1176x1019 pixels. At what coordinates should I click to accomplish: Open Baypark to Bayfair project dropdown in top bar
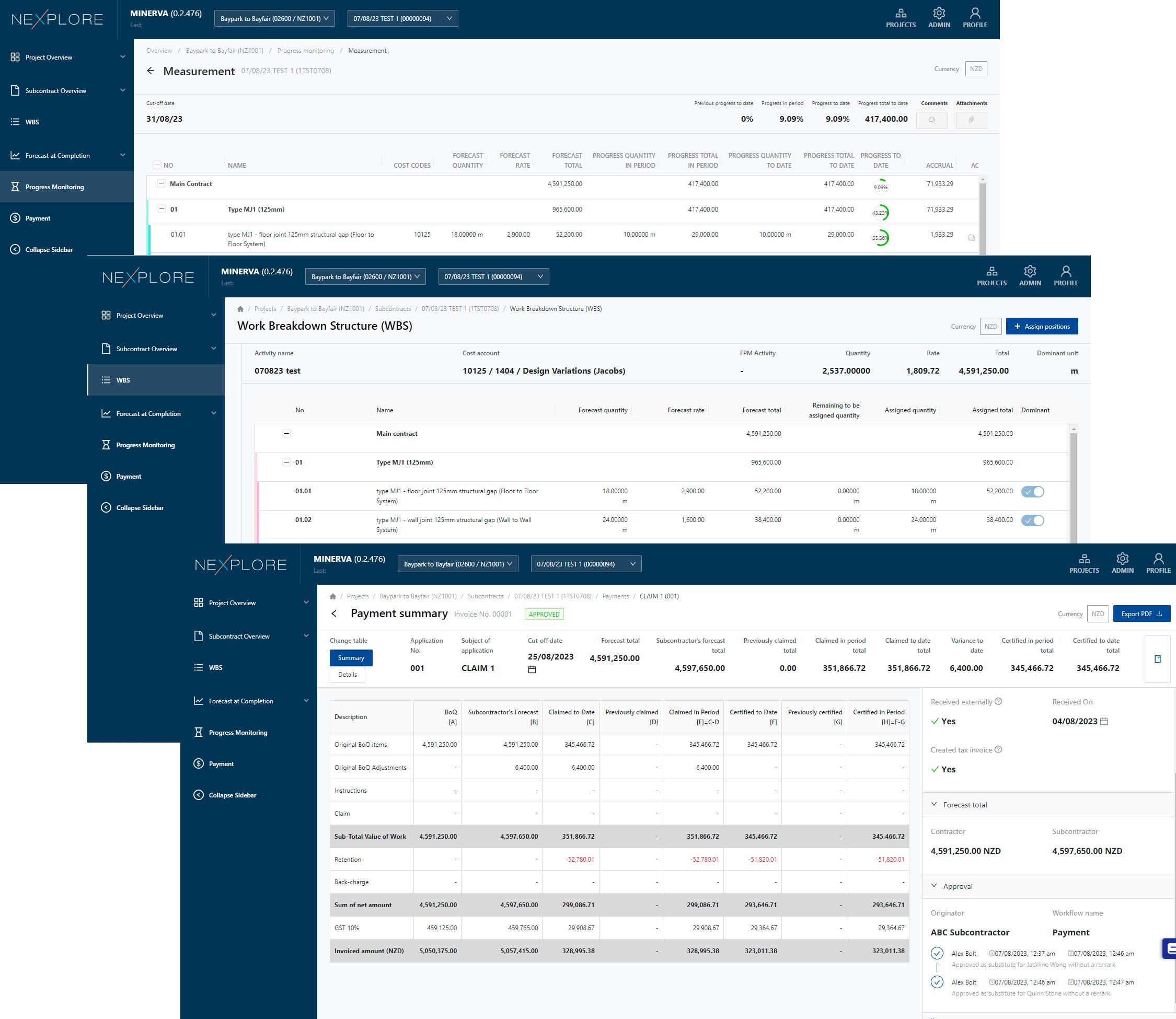pyautogui.click(x=274, y=19)
